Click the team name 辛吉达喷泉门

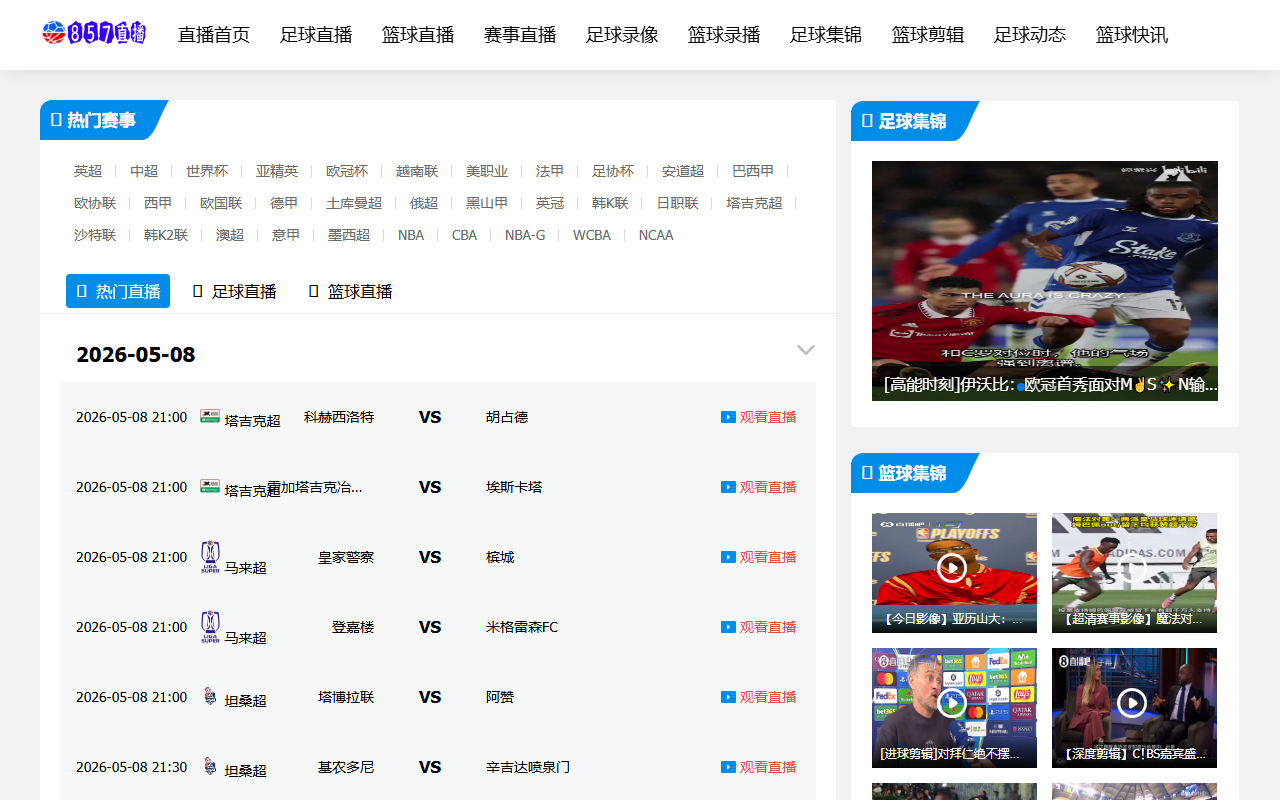528,767
